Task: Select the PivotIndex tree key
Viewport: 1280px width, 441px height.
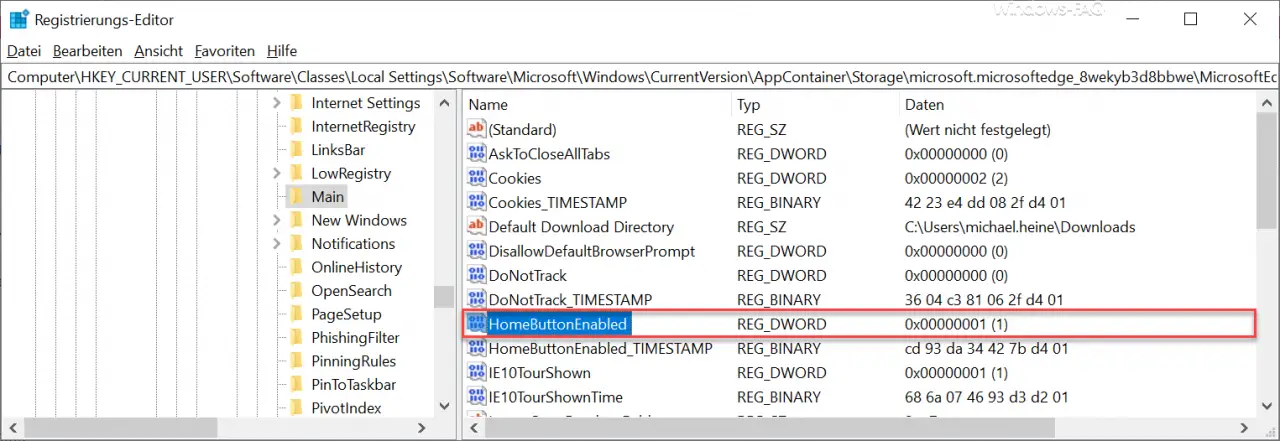Action: point(346,408)
